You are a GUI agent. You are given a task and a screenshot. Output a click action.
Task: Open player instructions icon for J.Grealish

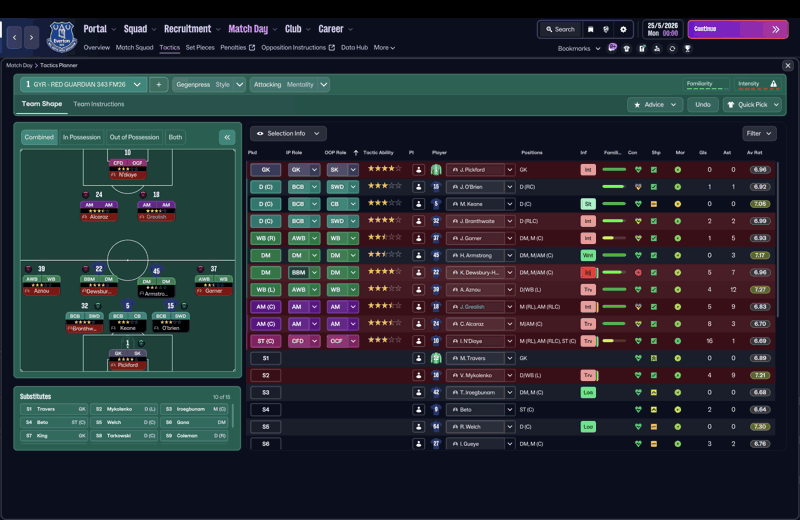click(x=418, y=307)
